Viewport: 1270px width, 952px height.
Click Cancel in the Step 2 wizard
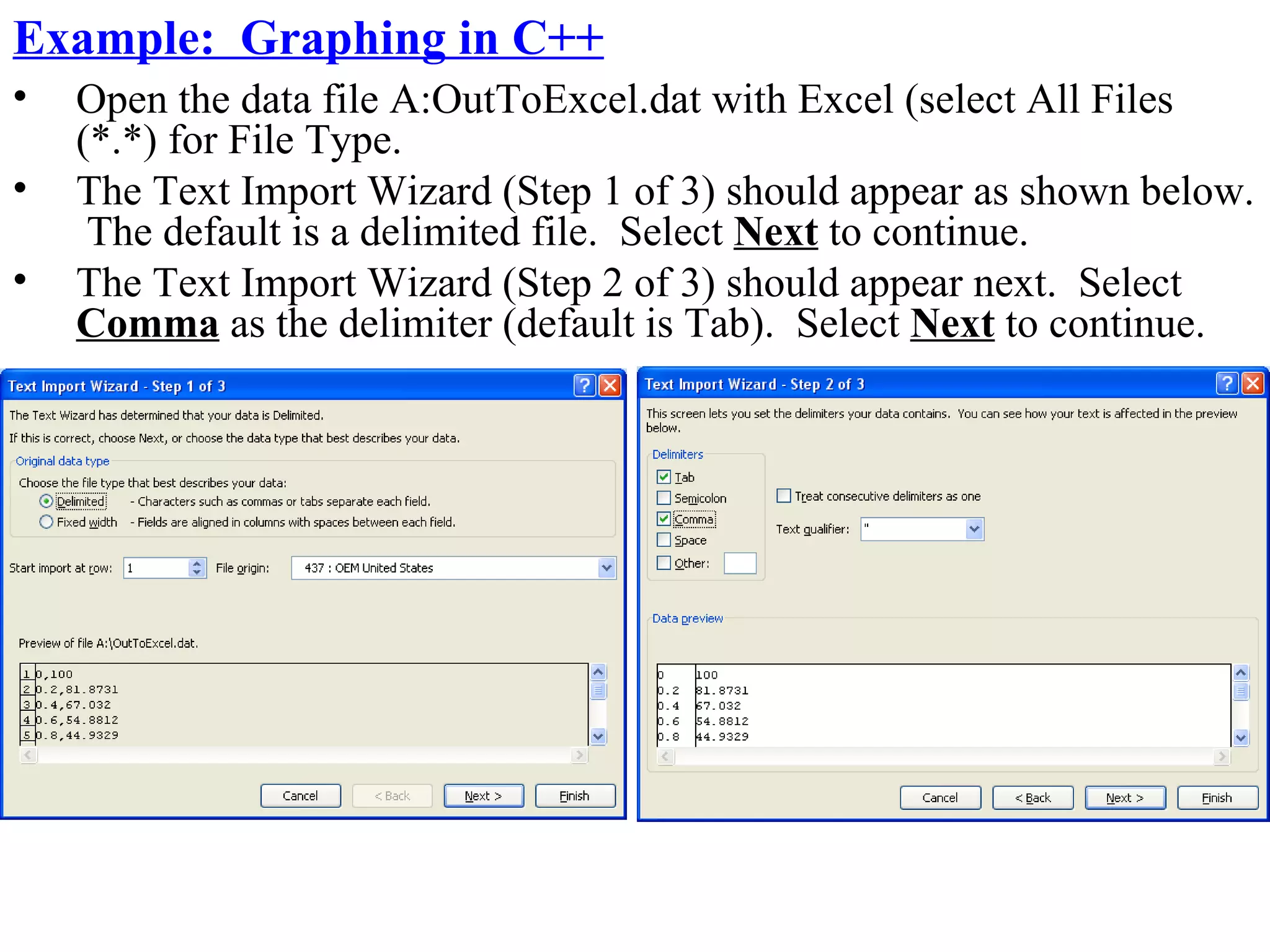[x=940, y=798]
